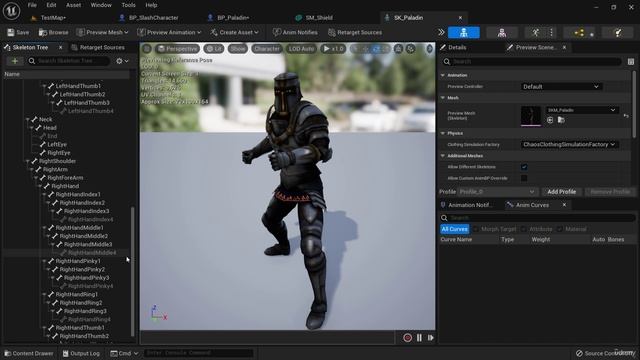The image size is (640, 360).
Task: Open the SKM_Paladin preview mesh dropdown
Action: 582,110
